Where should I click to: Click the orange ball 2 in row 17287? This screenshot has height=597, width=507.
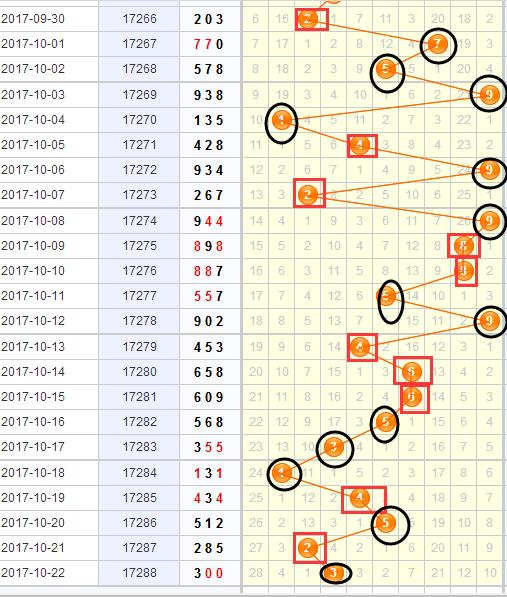308,548
